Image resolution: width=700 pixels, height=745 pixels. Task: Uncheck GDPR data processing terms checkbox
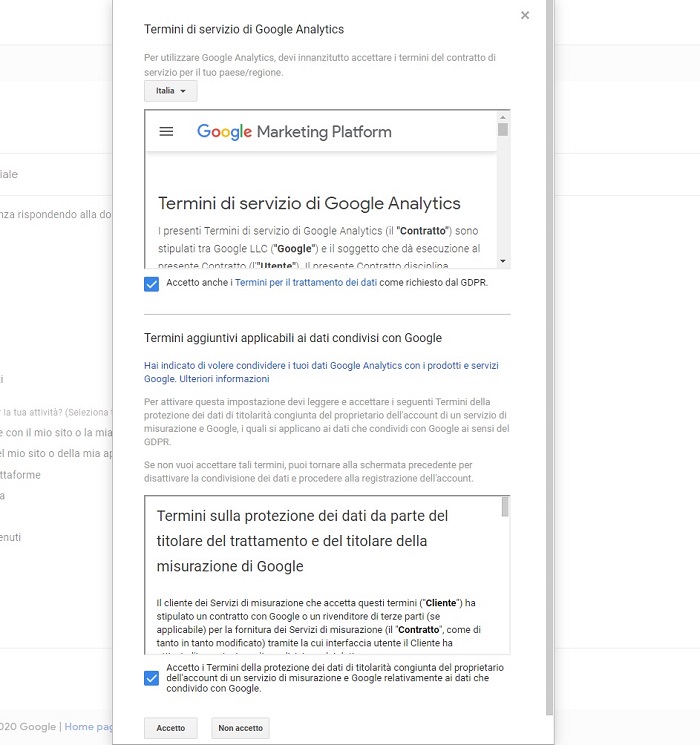(152, 284)
